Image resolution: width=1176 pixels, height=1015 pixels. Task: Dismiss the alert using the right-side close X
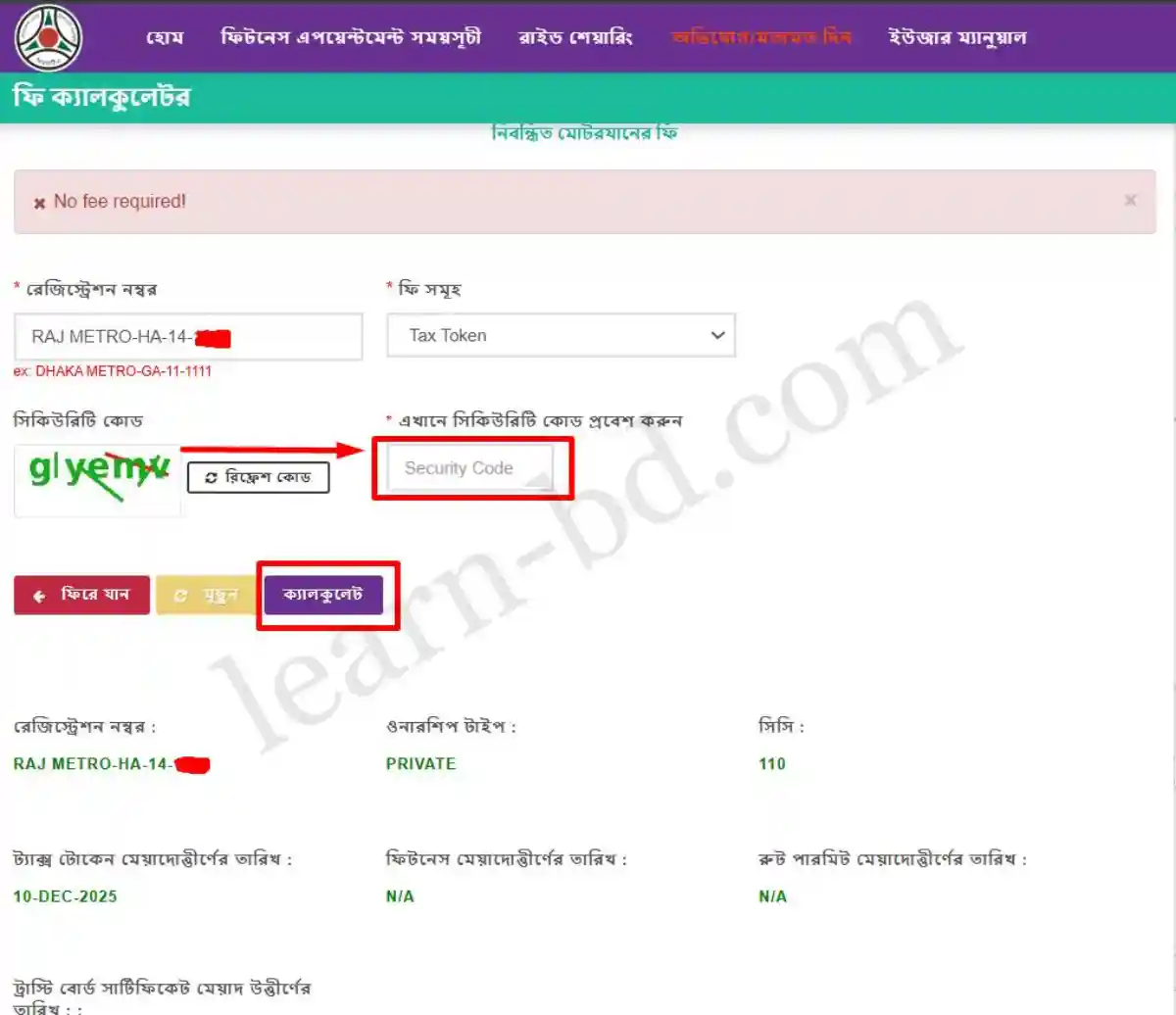1131,201
